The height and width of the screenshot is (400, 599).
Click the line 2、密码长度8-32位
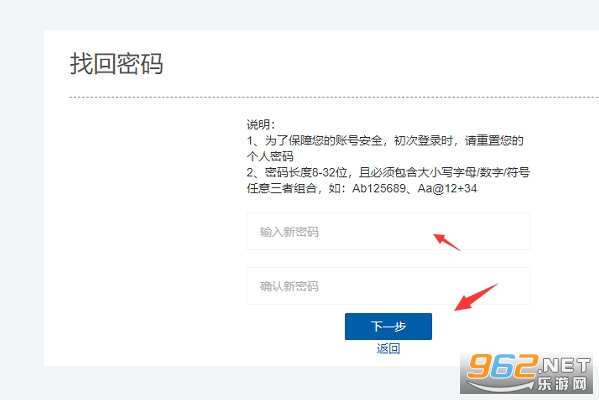tap(297, 172)
